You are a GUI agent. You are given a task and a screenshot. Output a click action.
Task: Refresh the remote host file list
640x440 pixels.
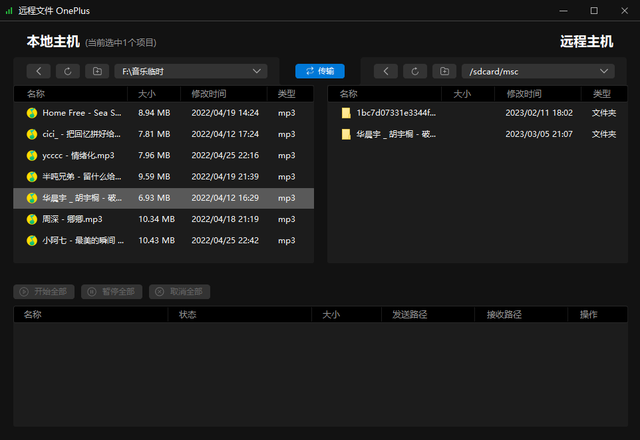[415, 71]
